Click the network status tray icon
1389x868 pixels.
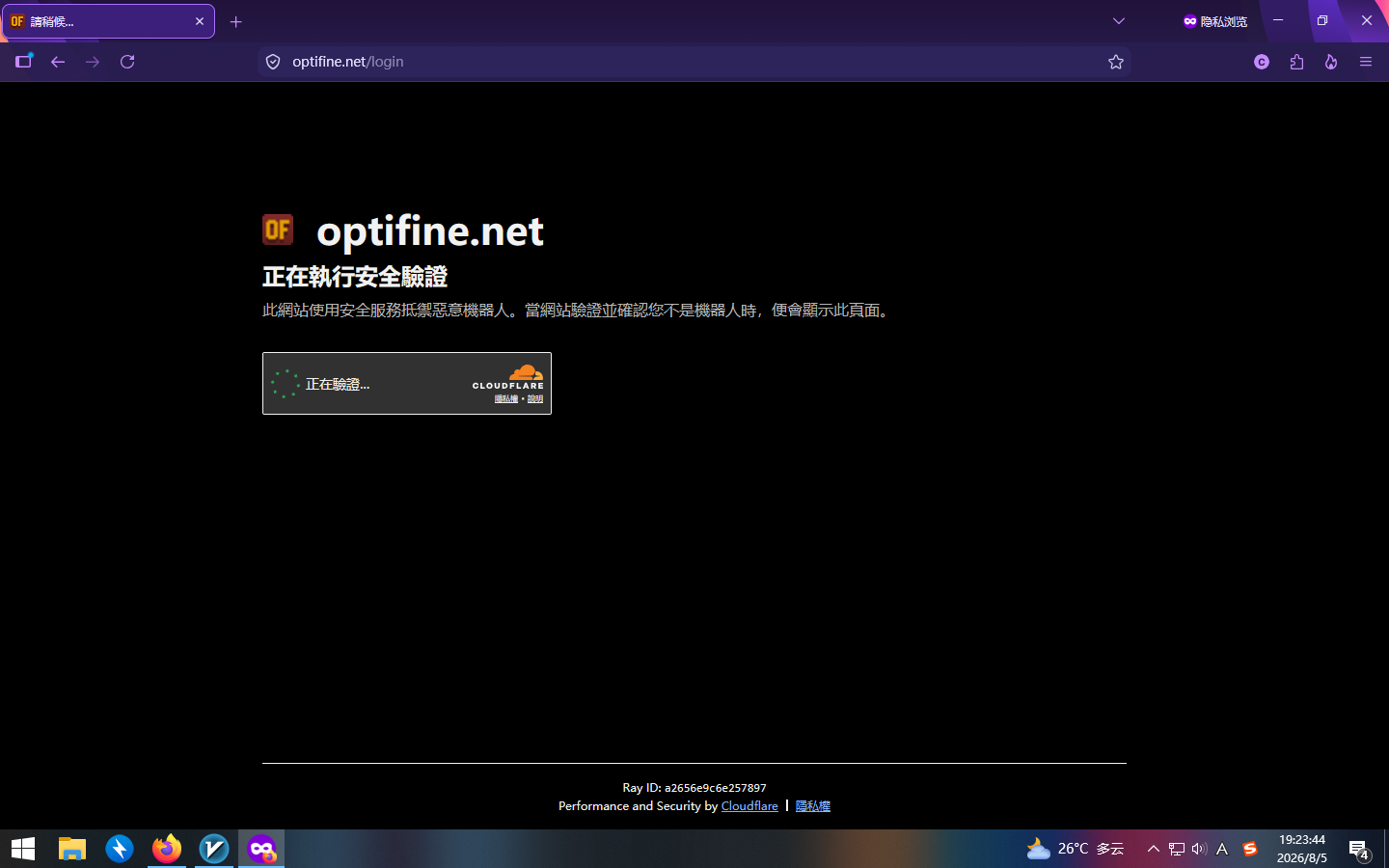tap(1176, 849)
